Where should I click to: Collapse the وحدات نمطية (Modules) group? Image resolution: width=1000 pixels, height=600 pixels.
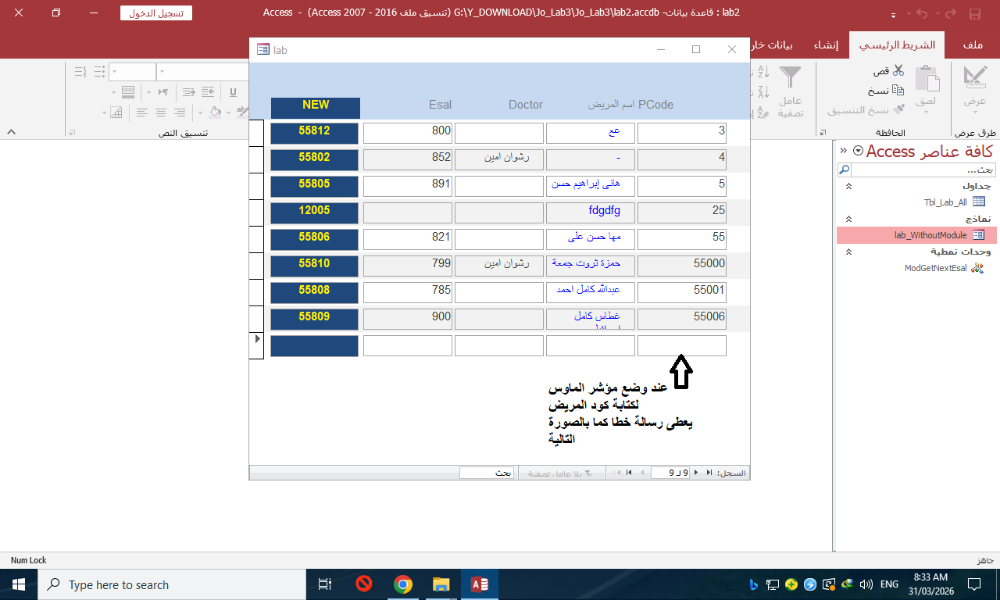[x=849, y=252]
